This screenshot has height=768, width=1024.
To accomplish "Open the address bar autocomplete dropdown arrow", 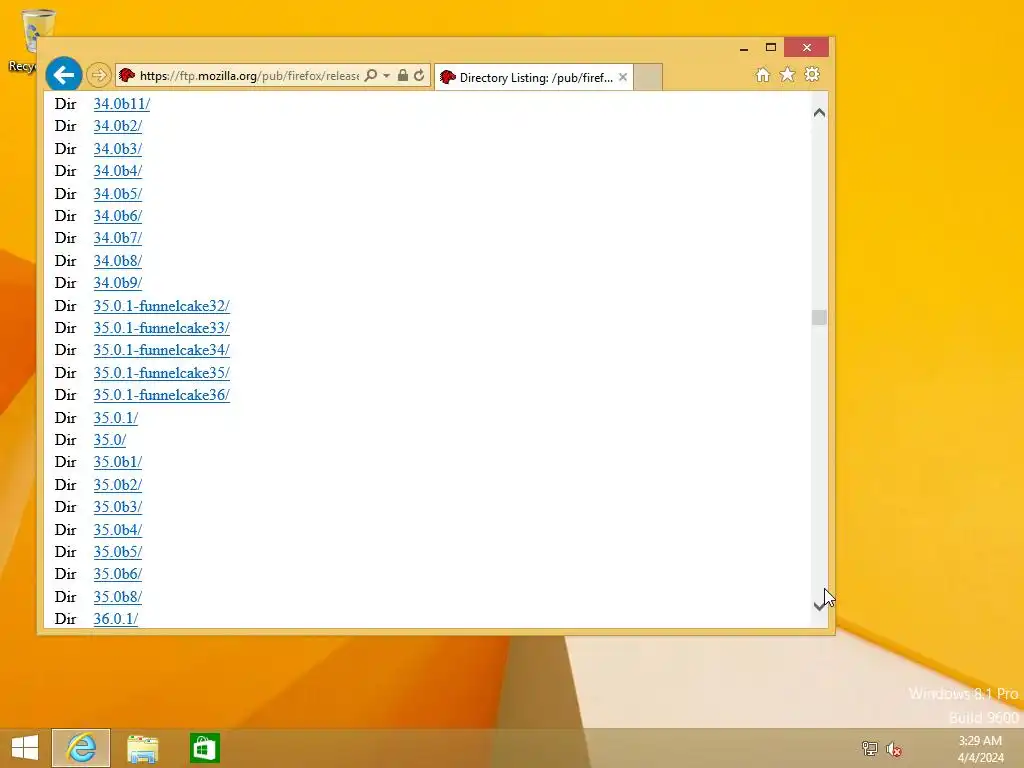I will click(386, 76).
